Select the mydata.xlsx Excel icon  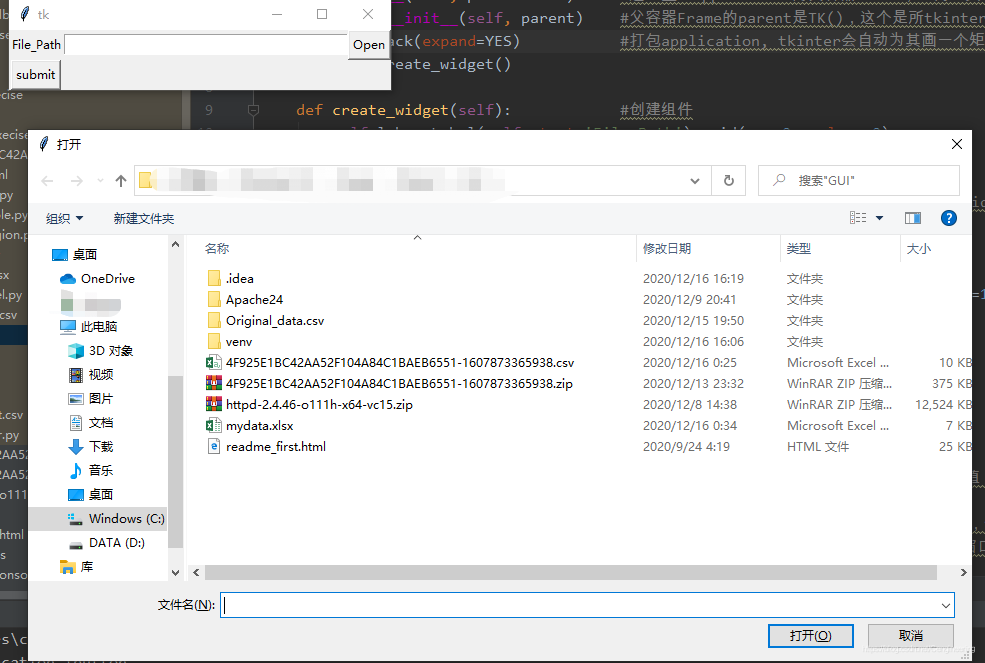click(214, 425)
